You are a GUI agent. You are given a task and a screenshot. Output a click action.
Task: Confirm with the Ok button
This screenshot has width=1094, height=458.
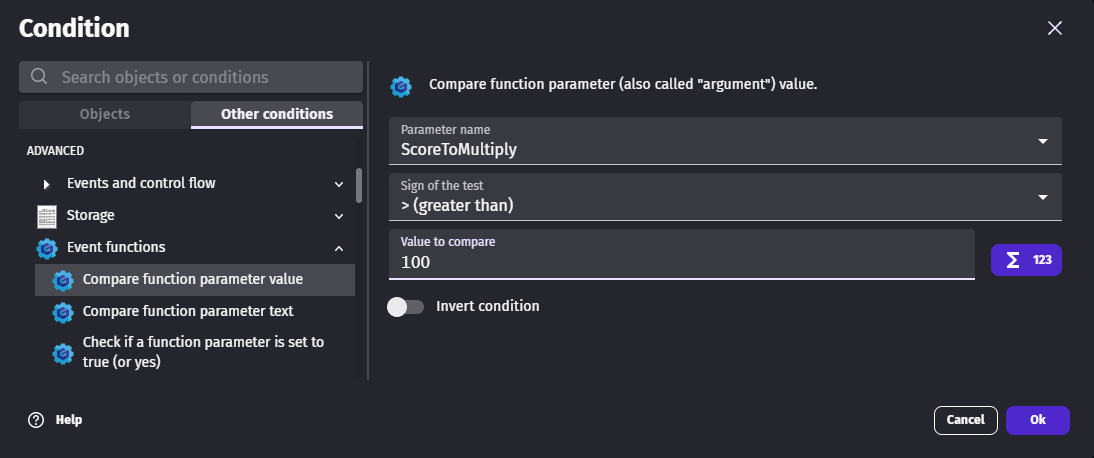pyautogui.click(x=1038, y=420)
